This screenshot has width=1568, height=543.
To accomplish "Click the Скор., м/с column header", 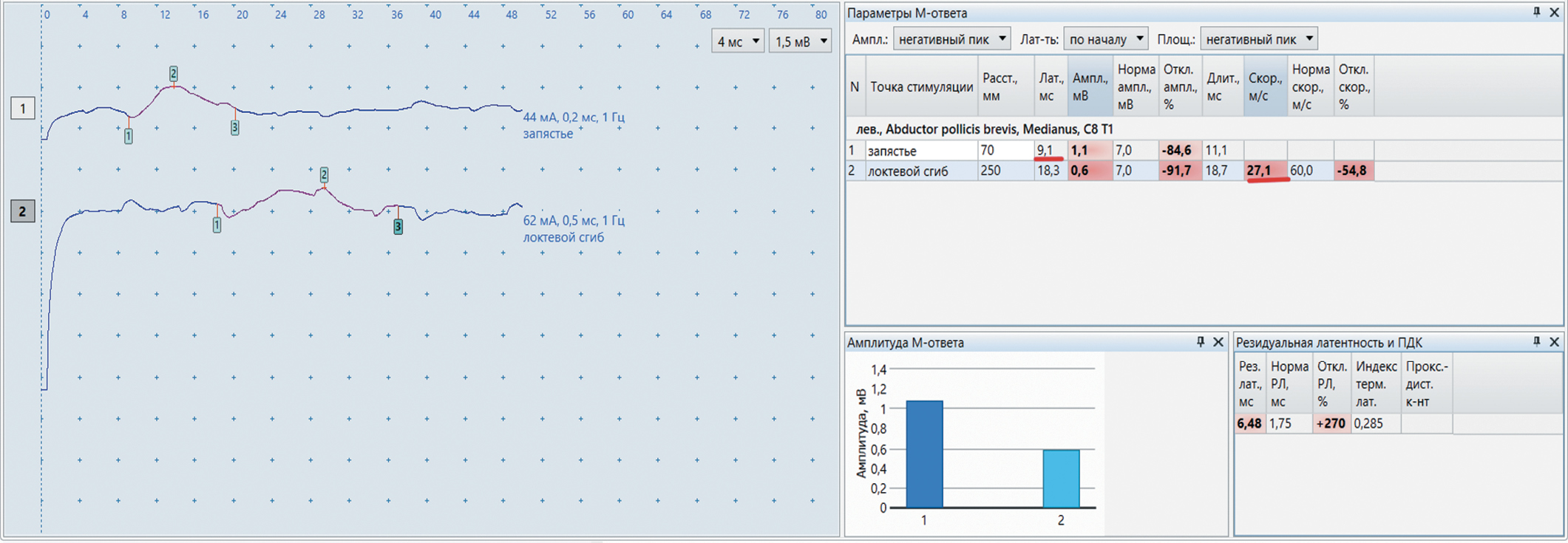I will pos(1264,87).
